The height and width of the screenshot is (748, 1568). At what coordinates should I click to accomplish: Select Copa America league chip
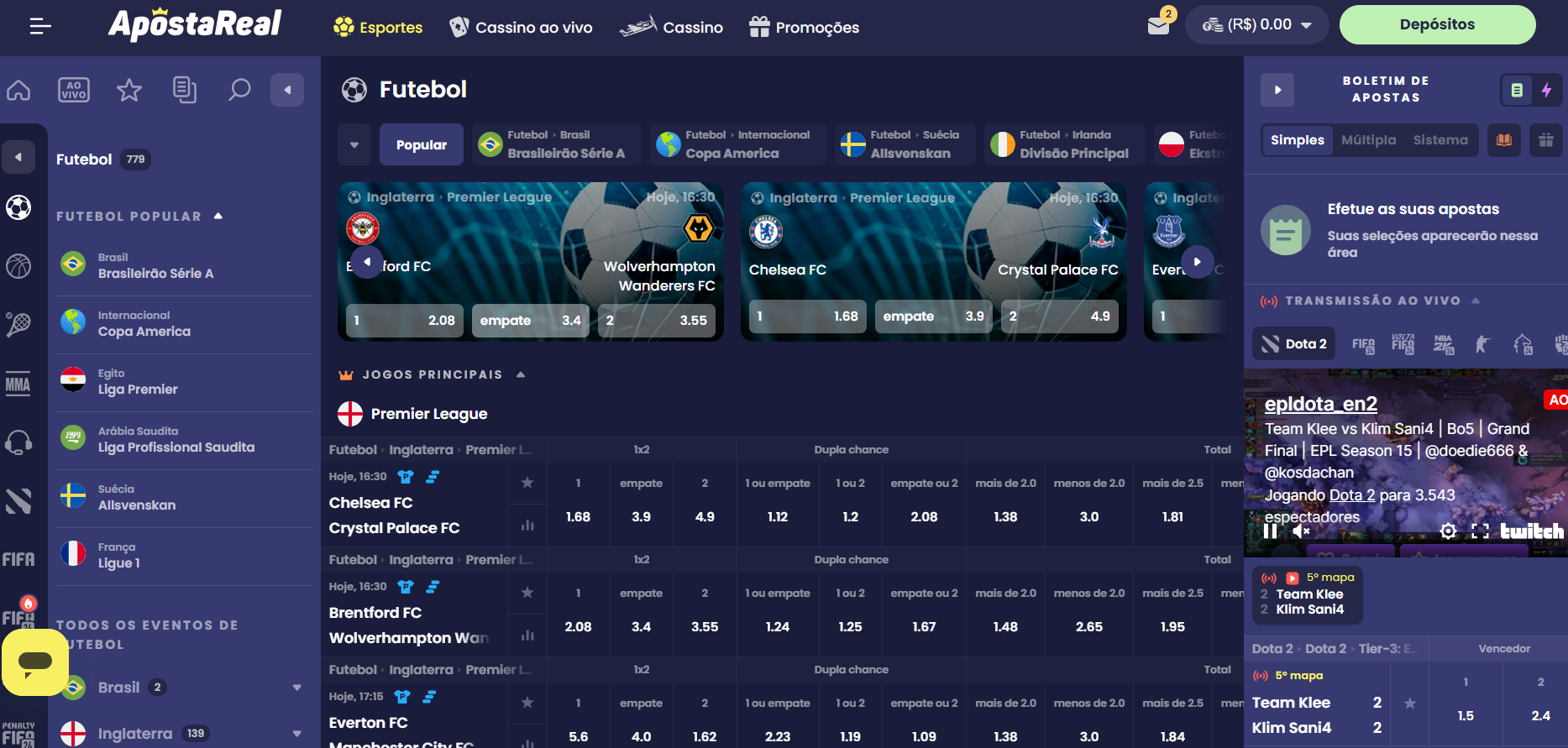738,145
